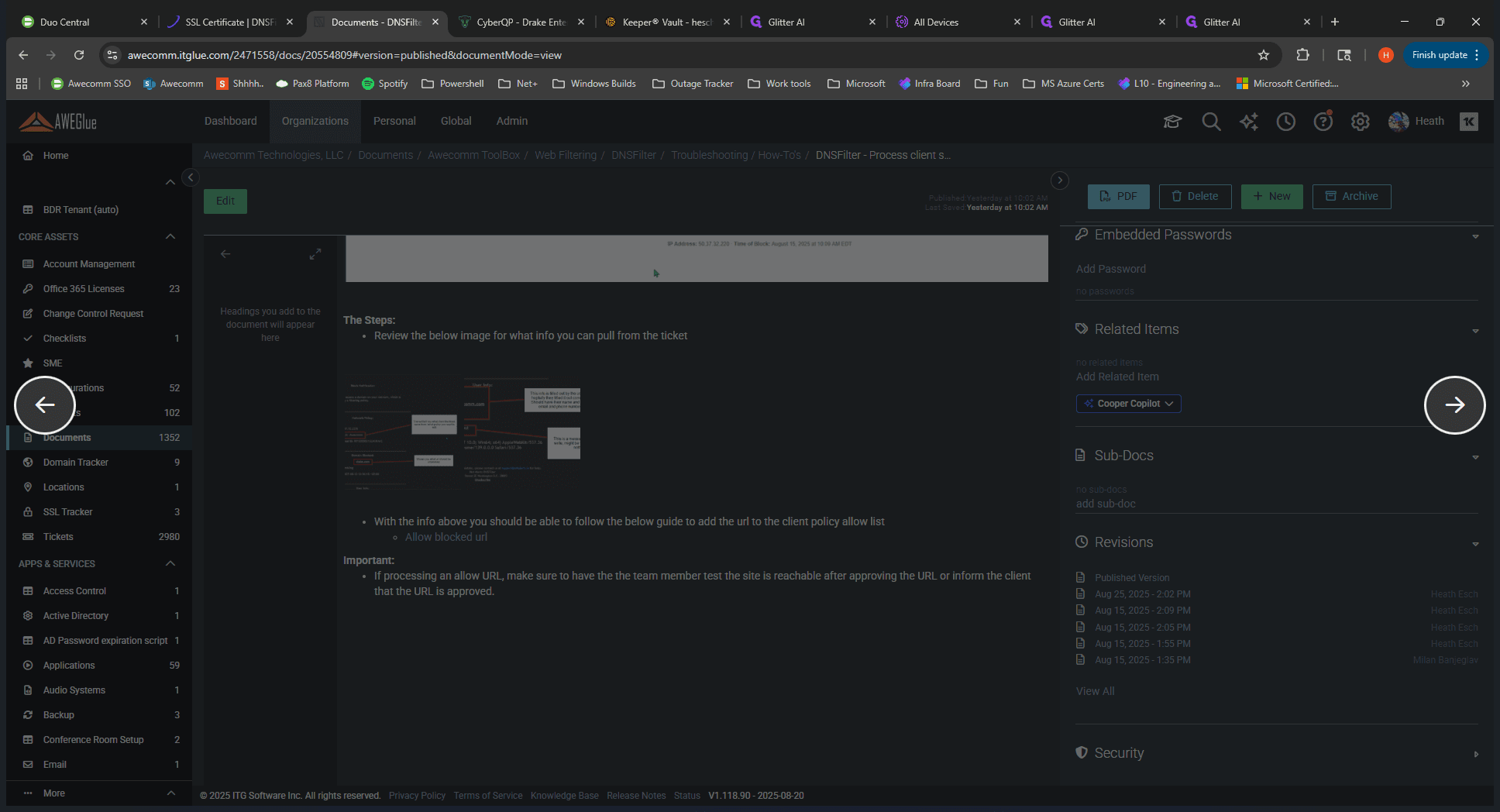Open the recent history clock icon
This screenshot has width=1500, height=812.
pos(1285,122)
